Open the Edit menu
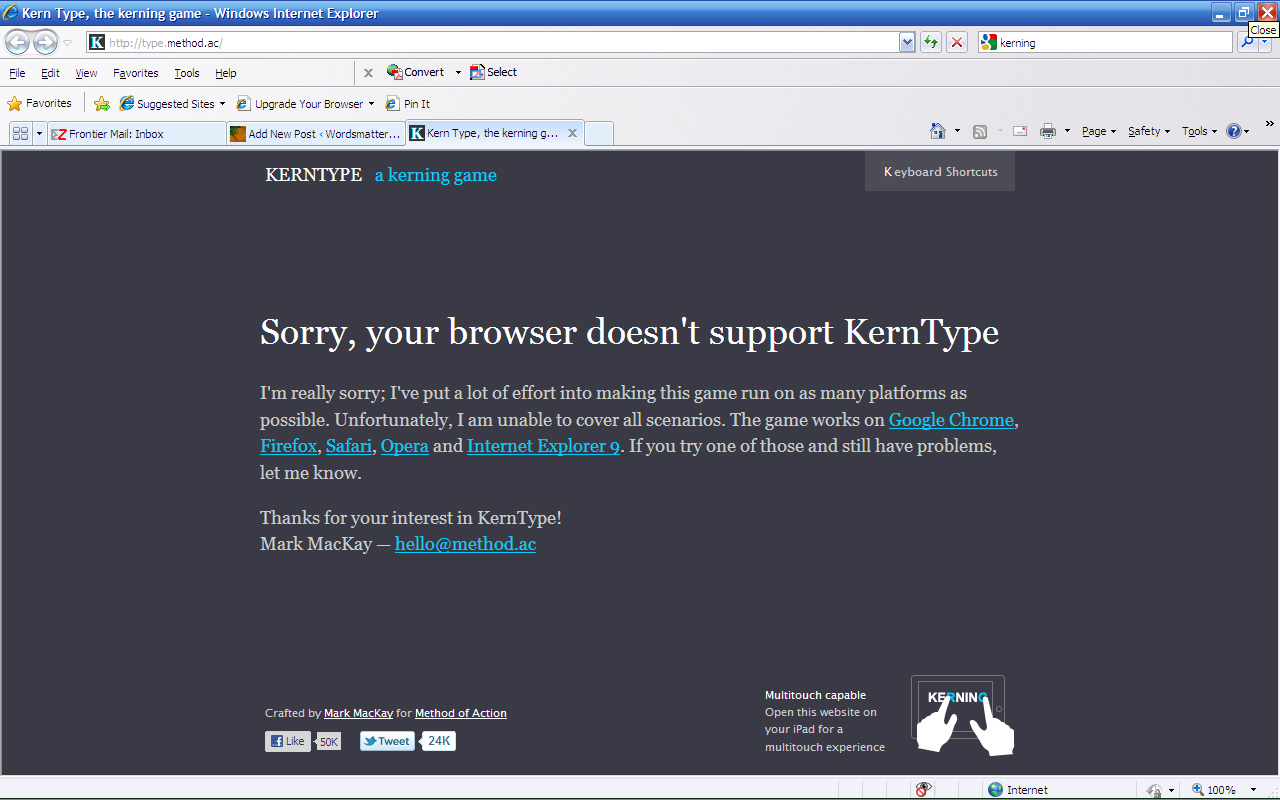The height and width of the screenshot is (800, 1280). click(50, 73)
